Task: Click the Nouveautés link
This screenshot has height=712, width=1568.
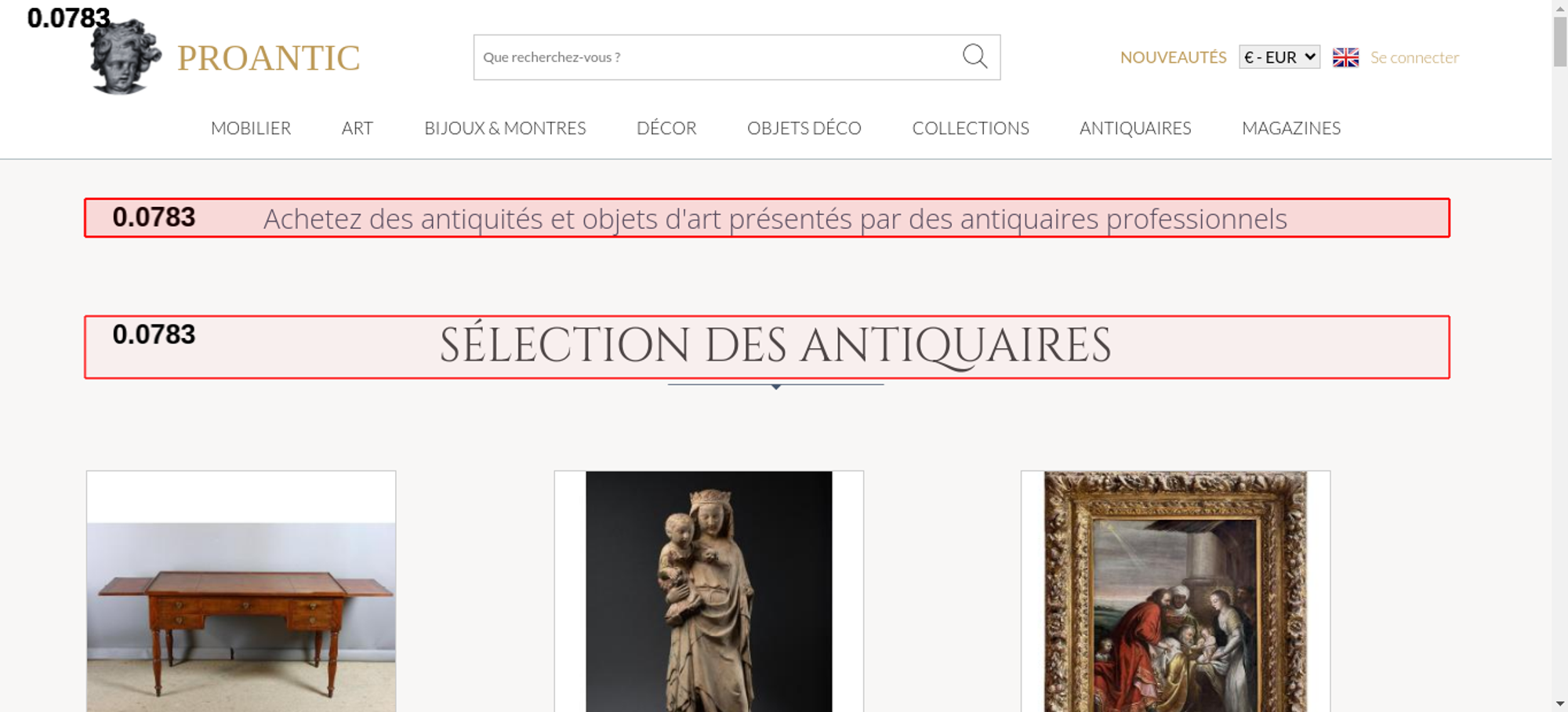Action: point(1173,57)
